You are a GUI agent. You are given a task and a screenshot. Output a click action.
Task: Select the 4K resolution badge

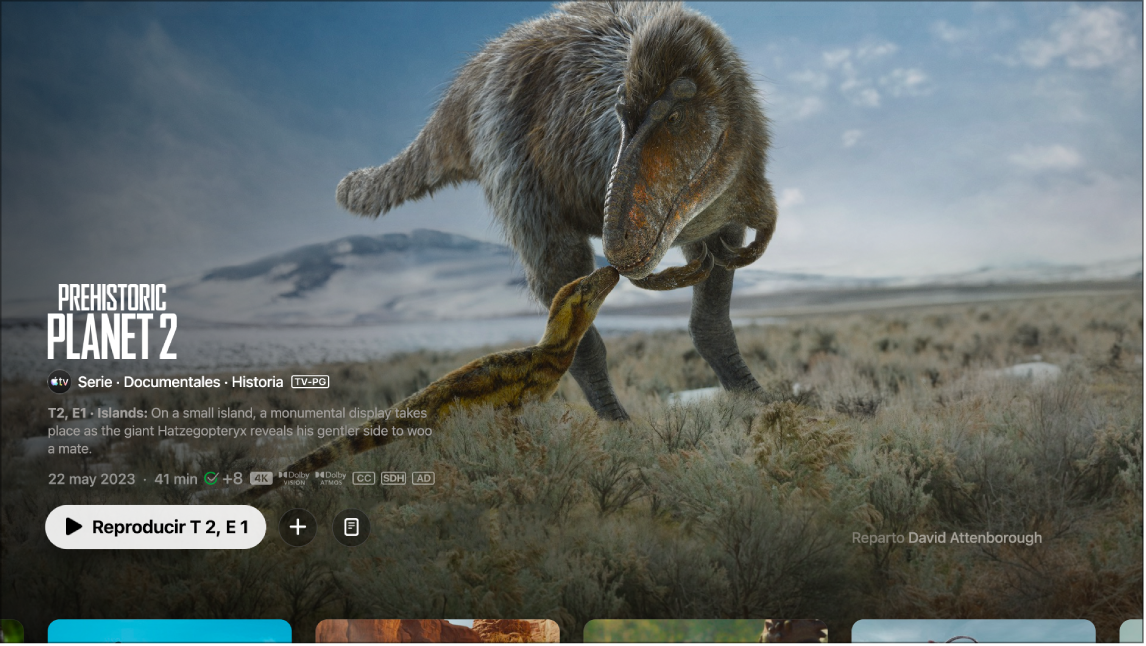[x=262, y=478]
